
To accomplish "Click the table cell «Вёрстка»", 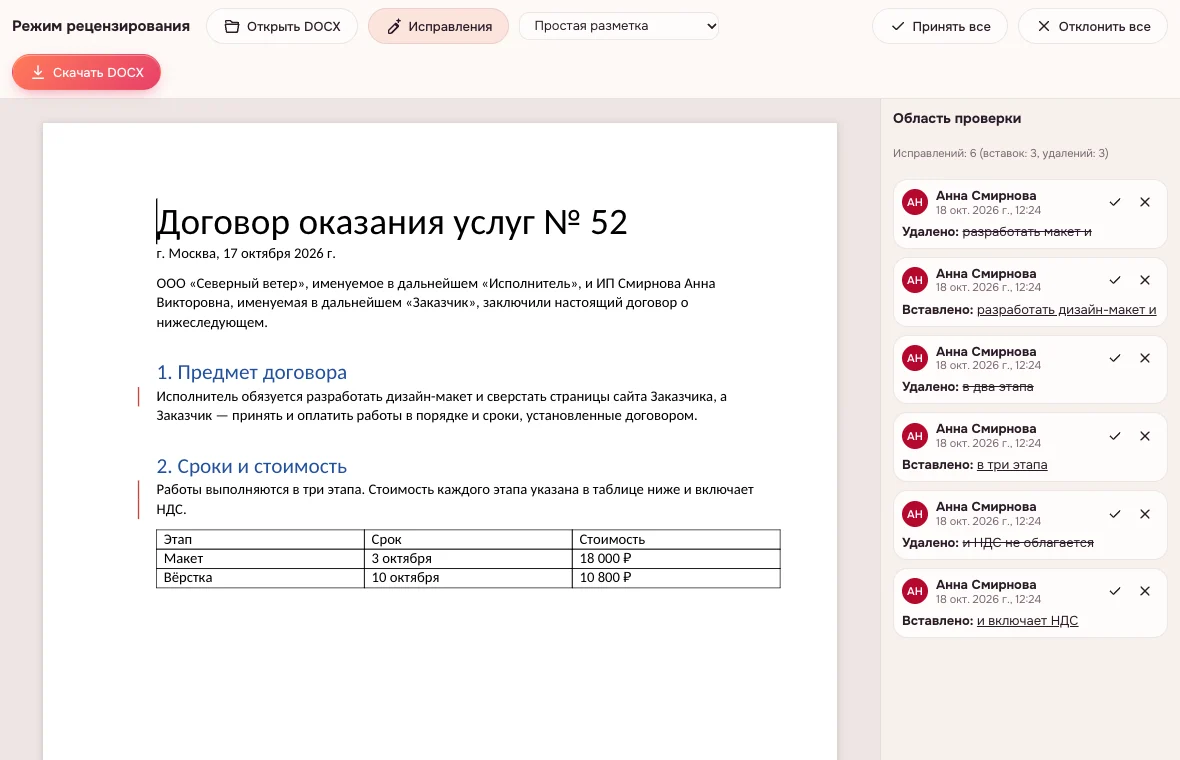I will [x=260, y=578].
